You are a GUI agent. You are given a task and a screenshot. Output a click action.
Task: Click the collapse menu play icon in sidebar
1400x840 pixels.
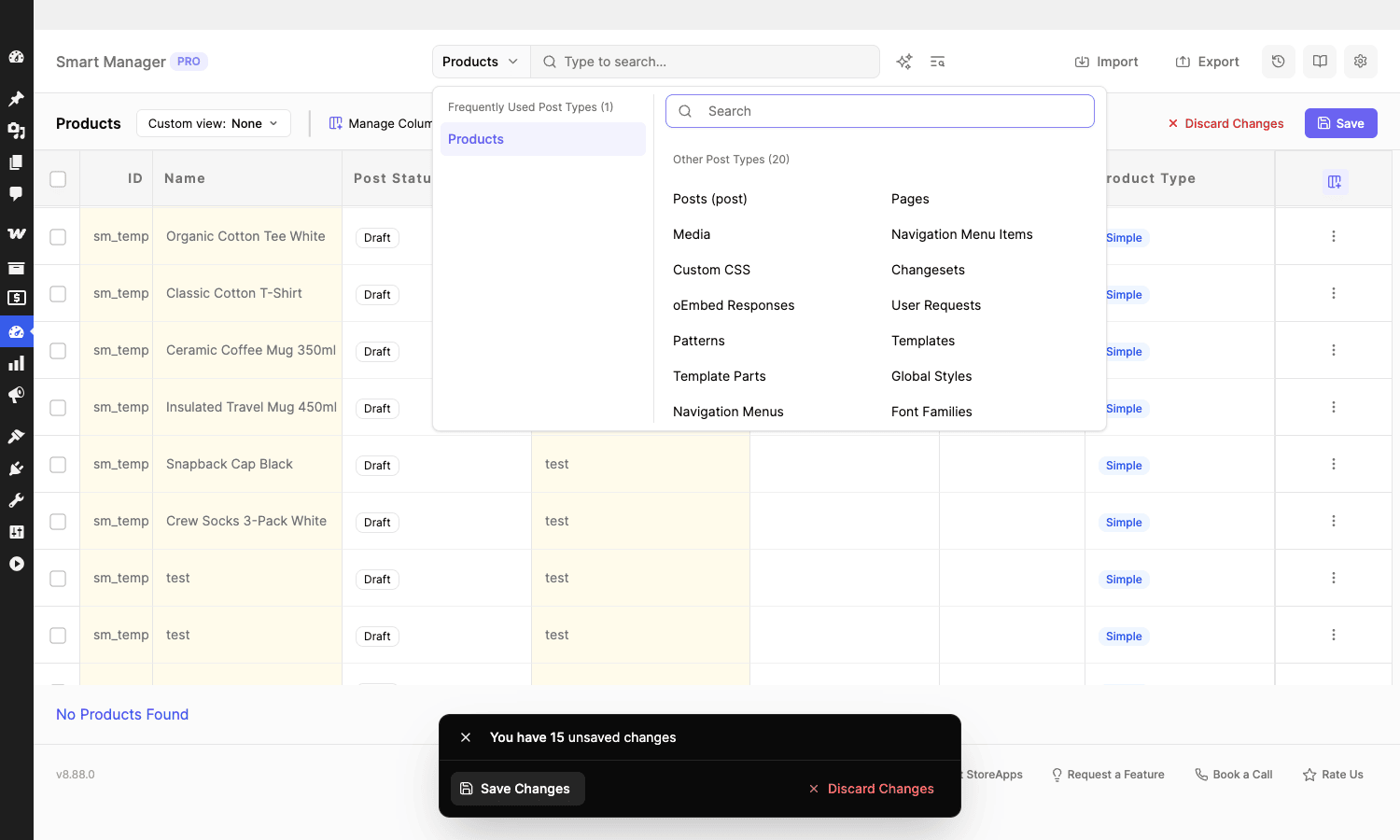(16, 564)
